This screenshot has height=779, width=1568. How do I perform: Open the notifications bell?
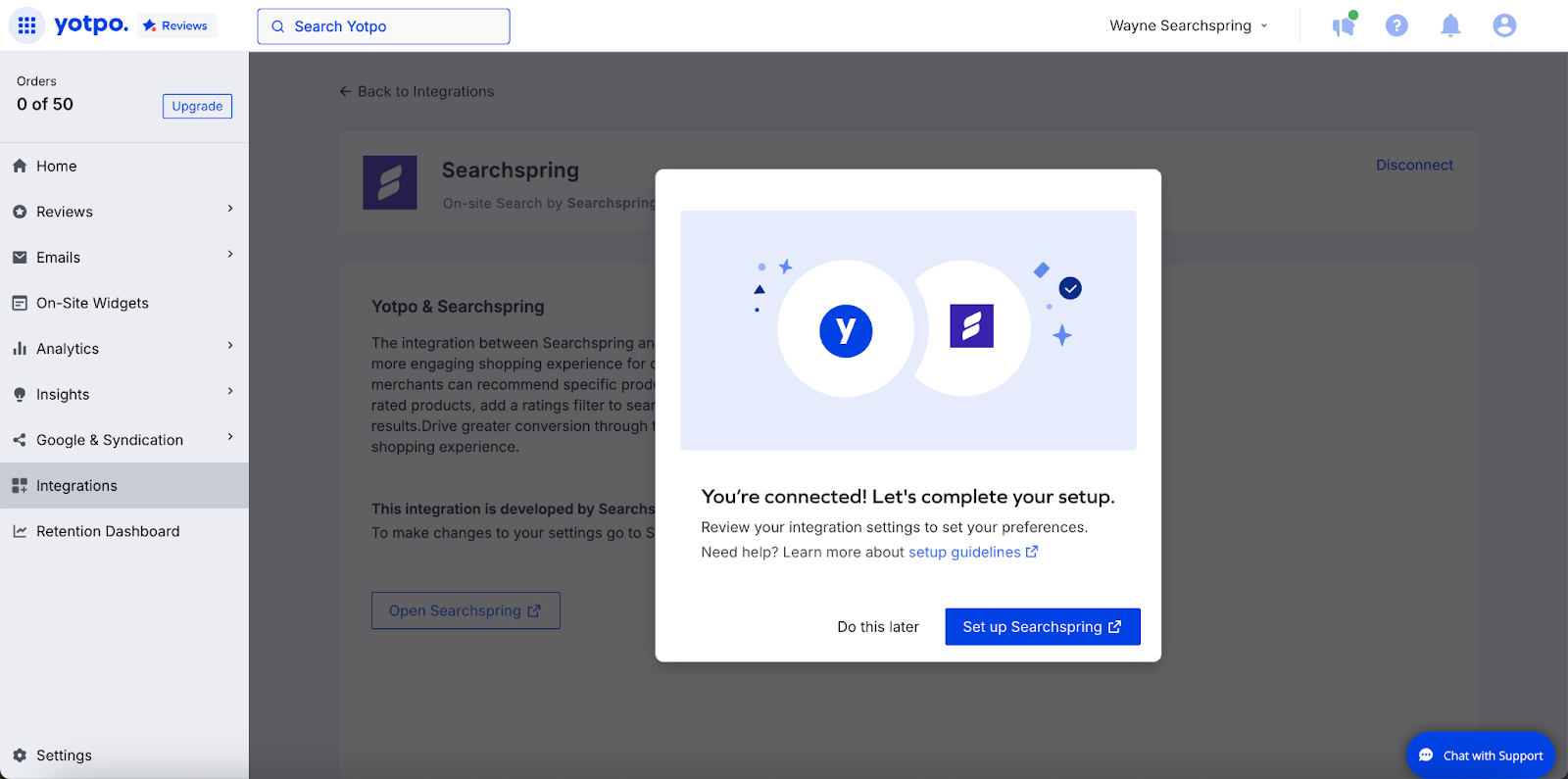point(1450,25)
